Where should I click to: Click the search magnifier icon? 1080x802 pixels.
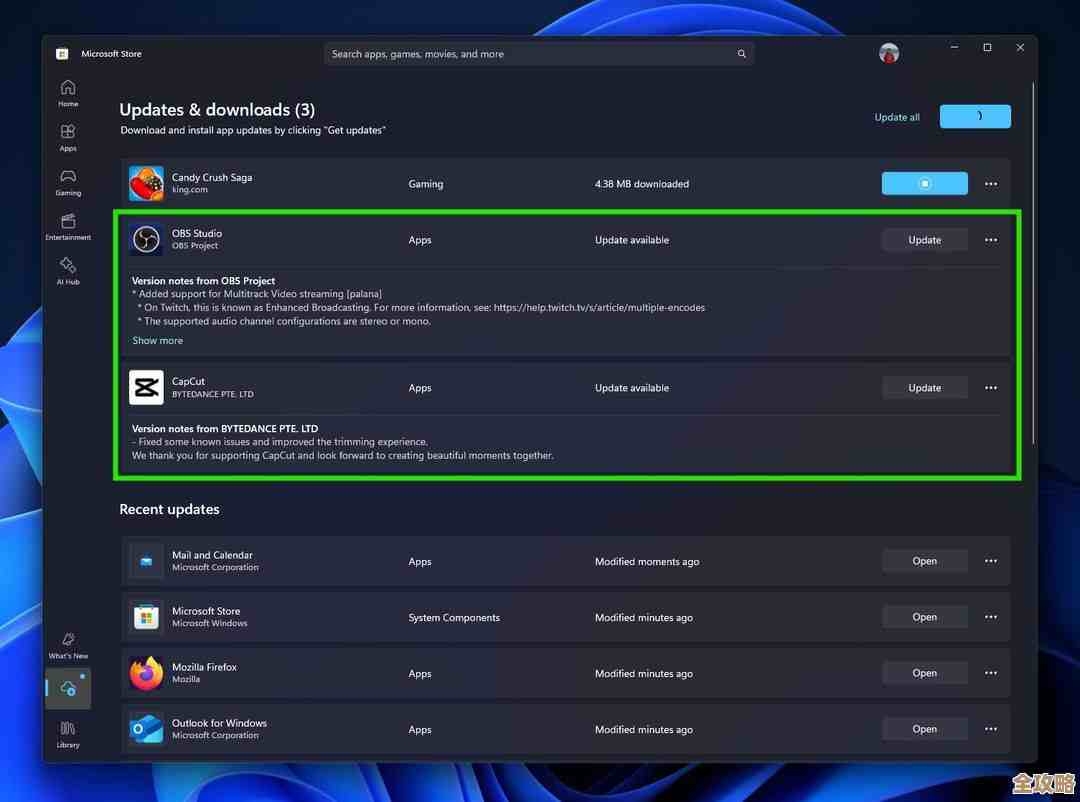[x=741, y=53]
